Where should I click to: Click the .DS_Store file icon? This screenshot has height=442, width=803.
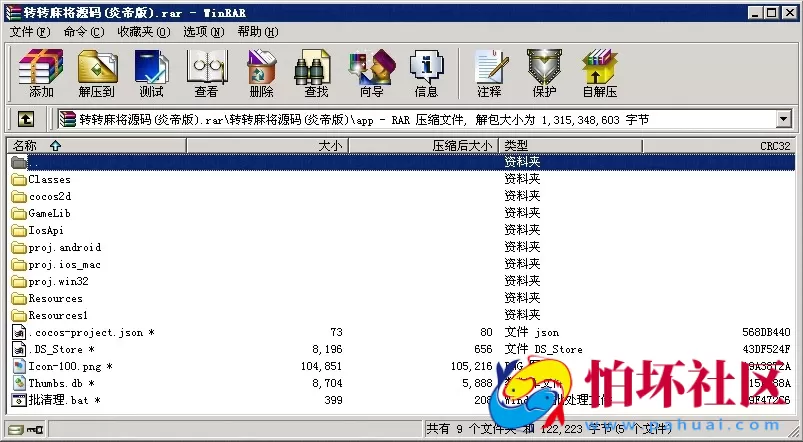19,349
